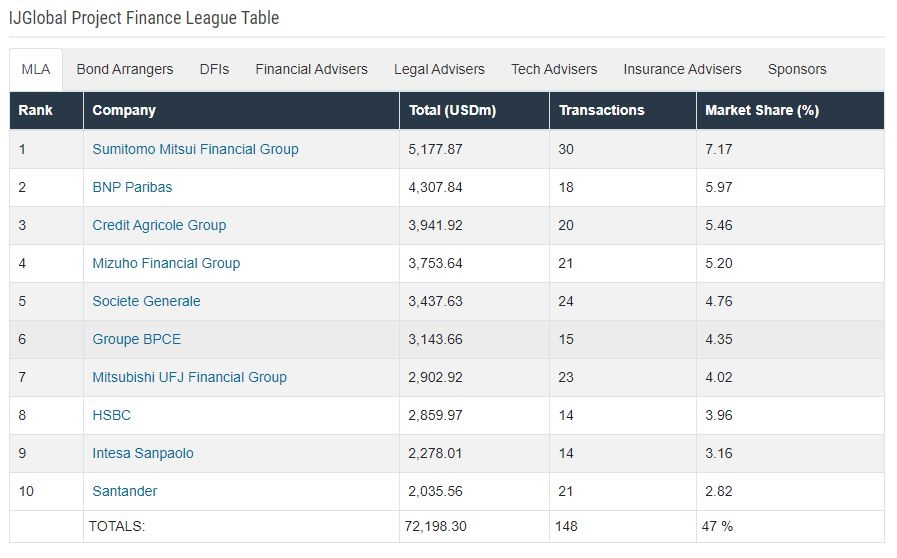Image resolution: width=897 pixels, height=558 pixels.
Task: Select market share value 2.82
Action: pos(719,491)
